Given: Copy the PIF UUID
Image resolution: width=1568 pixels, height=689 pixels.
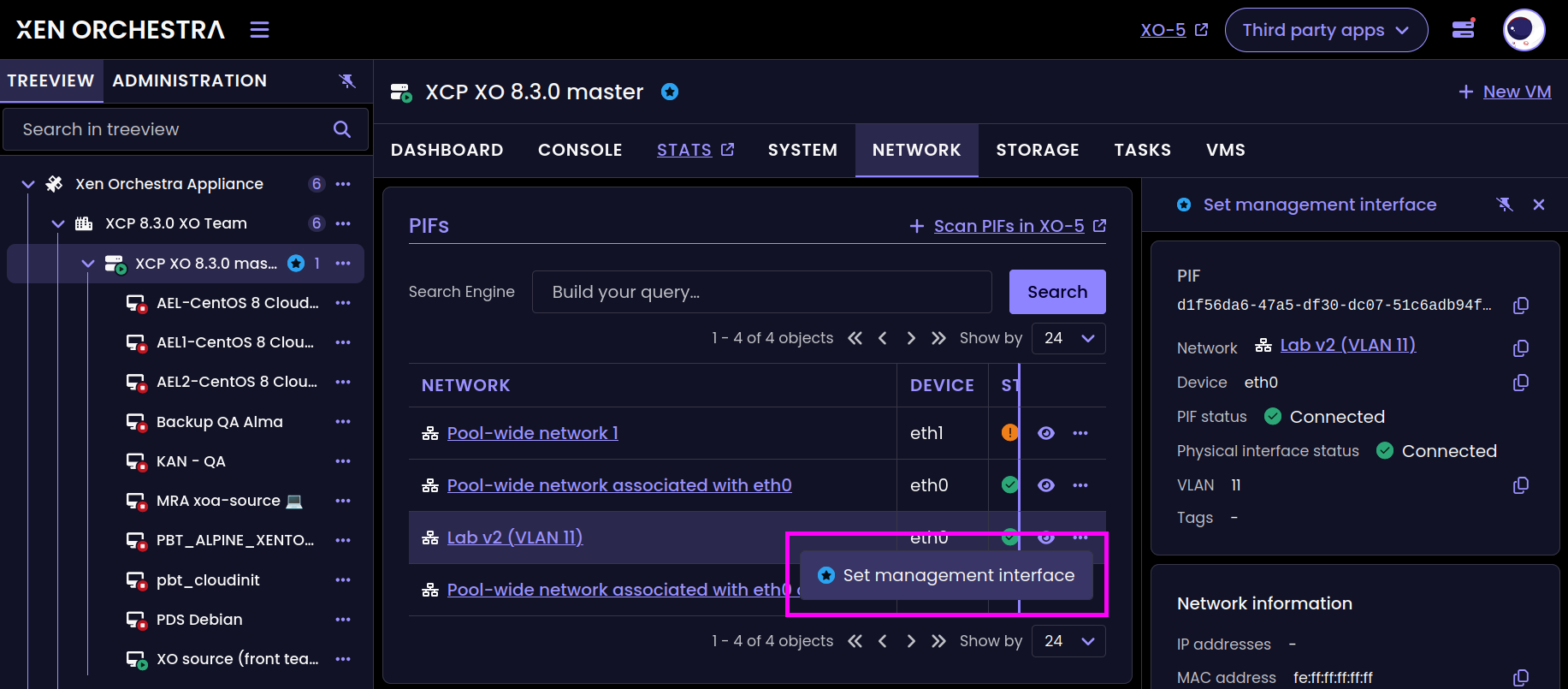Looking at the screenshot, I should click(1521, 306).
